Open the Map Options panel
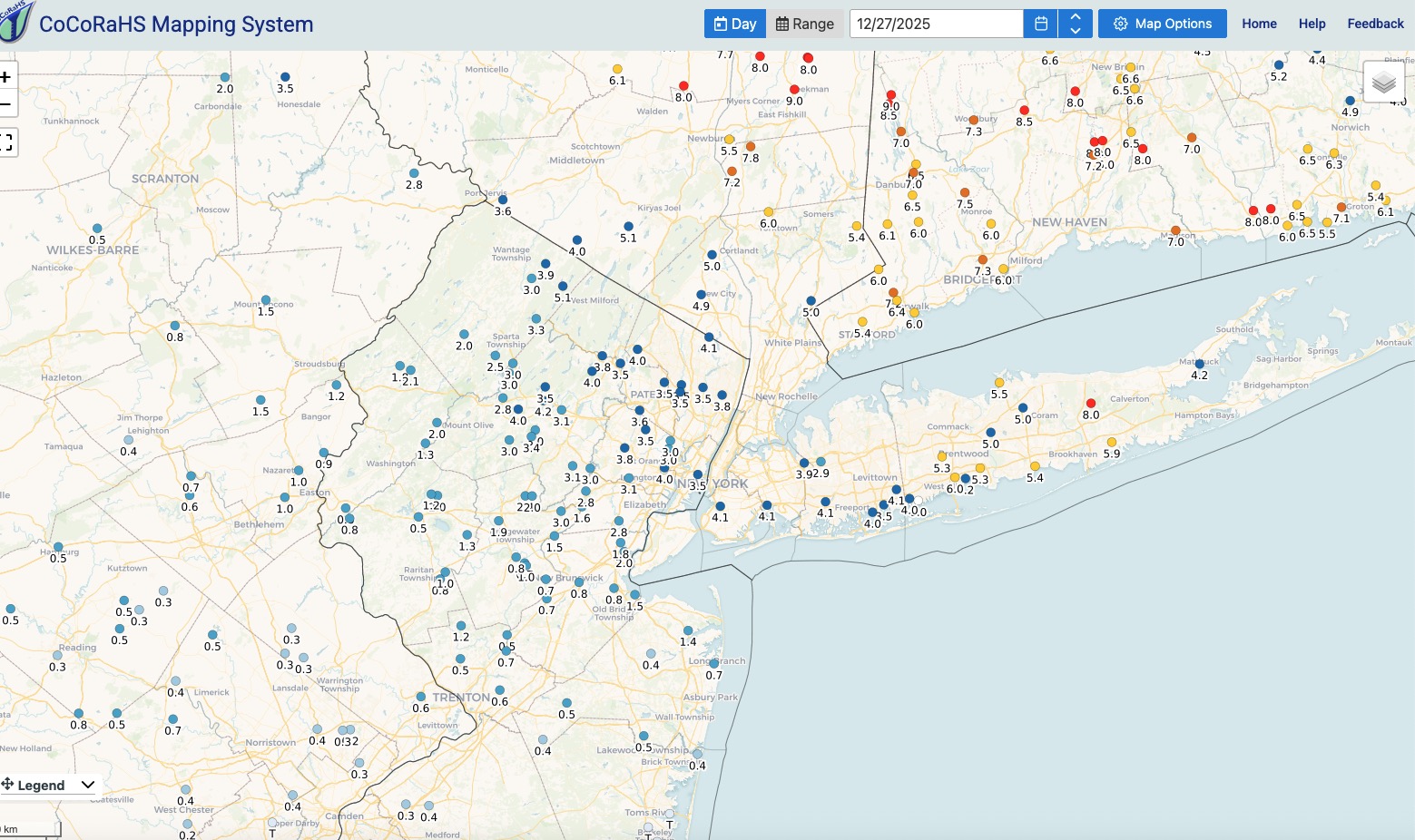This screenshot has height=840, width=1415. pyautogui.click(x=1162, y=24)
